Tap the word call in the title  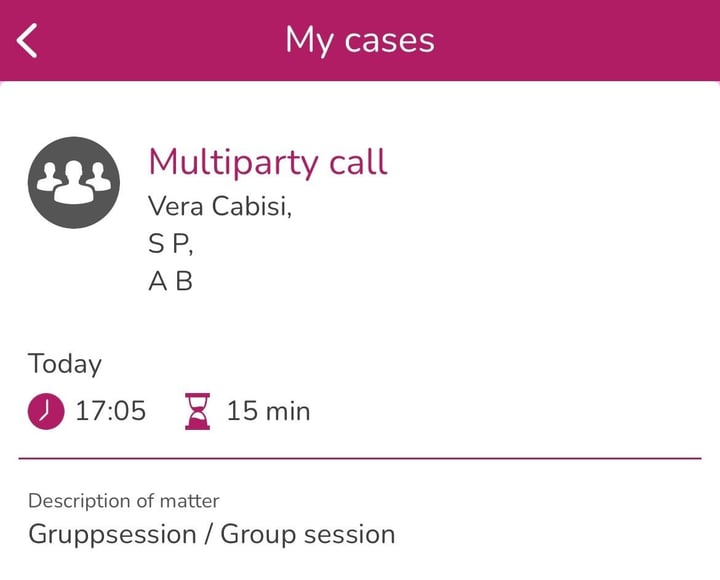pyautogui.click(x=359, y=162)
